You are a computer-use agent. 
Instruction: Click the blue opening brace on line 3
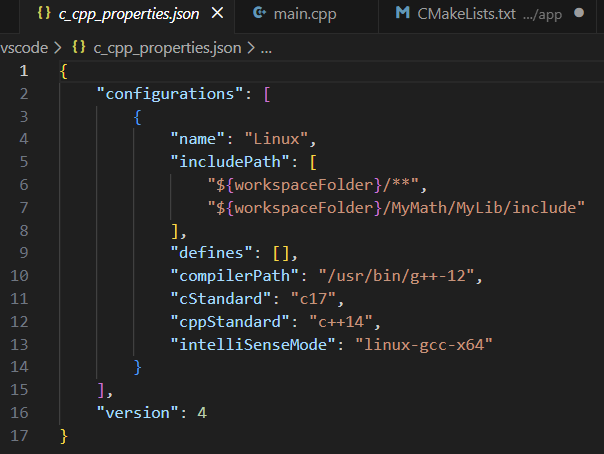pos(138,117)
